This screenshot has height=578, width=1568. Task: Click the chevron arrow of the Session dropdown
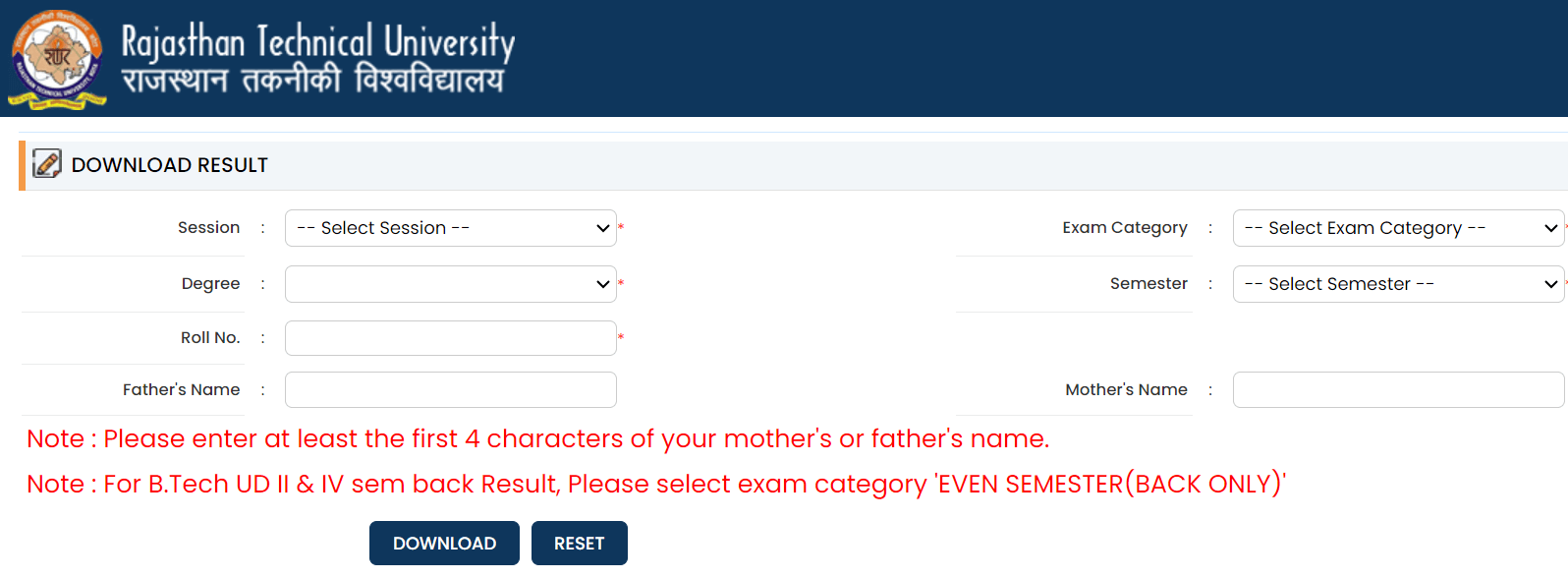tap(603, 228)
